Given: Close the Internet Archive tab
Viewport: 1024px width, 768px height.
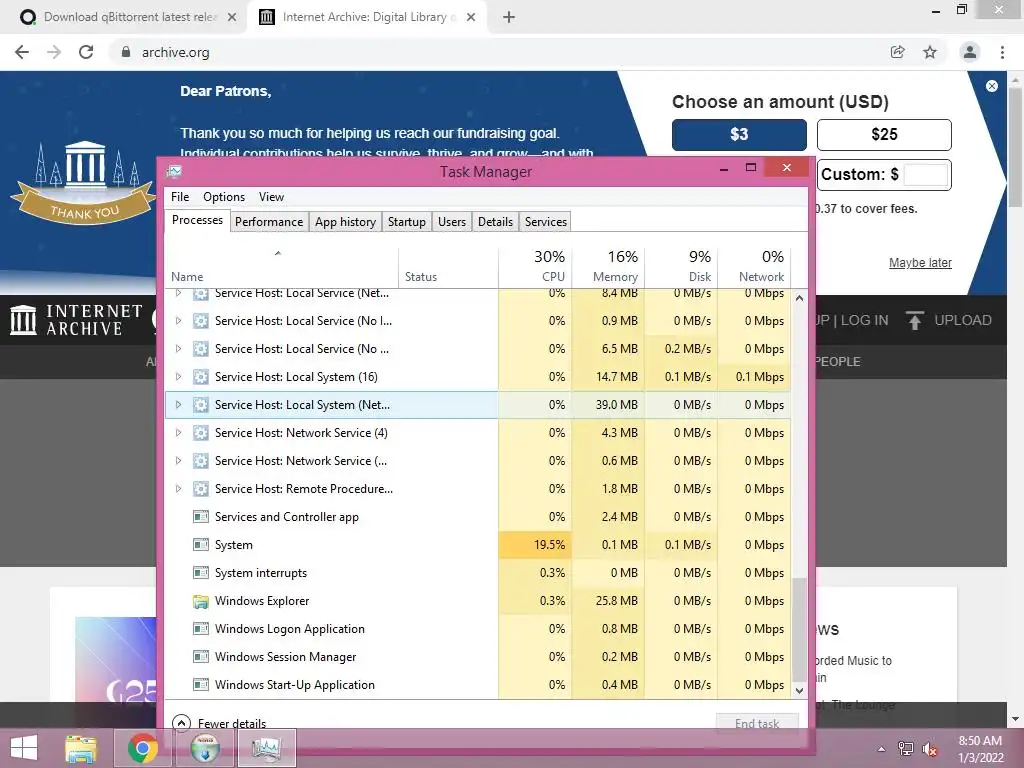Looking at the screenshot, I should pos(471,17).
